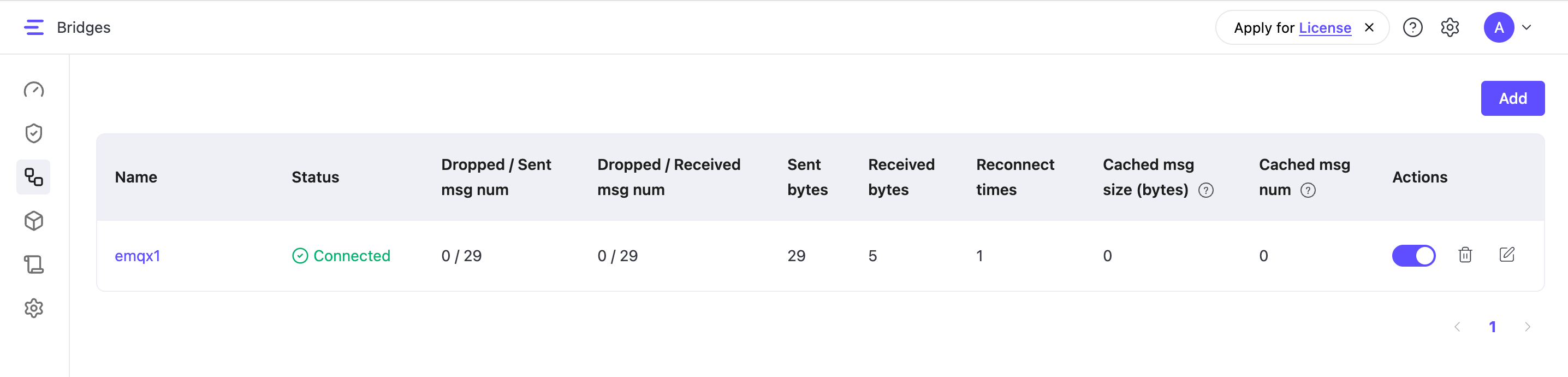This screenshot has width=1568, height=377.
Task: Dismiss the Apply for License banner
Action: (1369, 27)
